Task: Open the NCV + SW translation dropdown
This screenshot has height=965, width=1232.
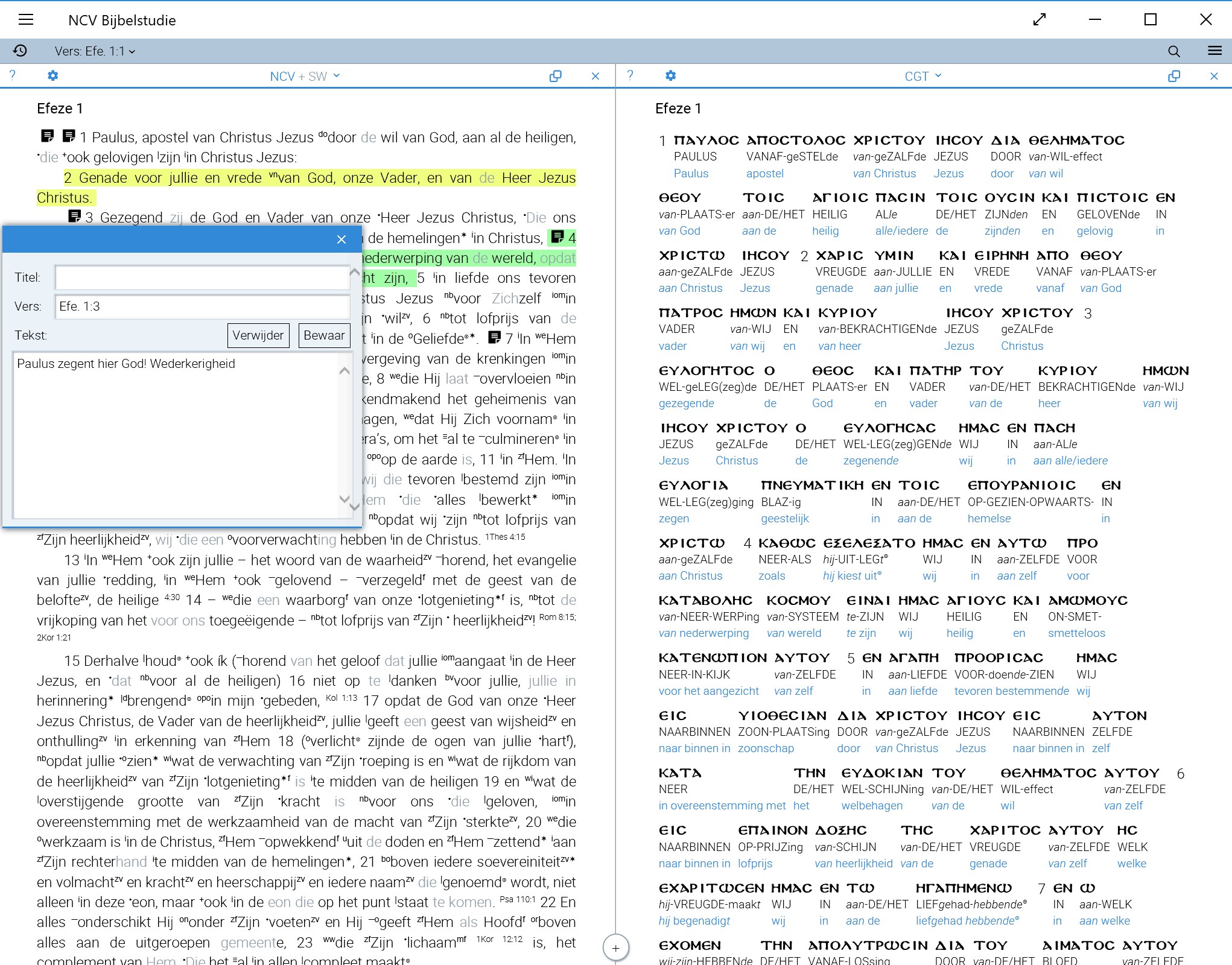Action: (x=305, y=76)
